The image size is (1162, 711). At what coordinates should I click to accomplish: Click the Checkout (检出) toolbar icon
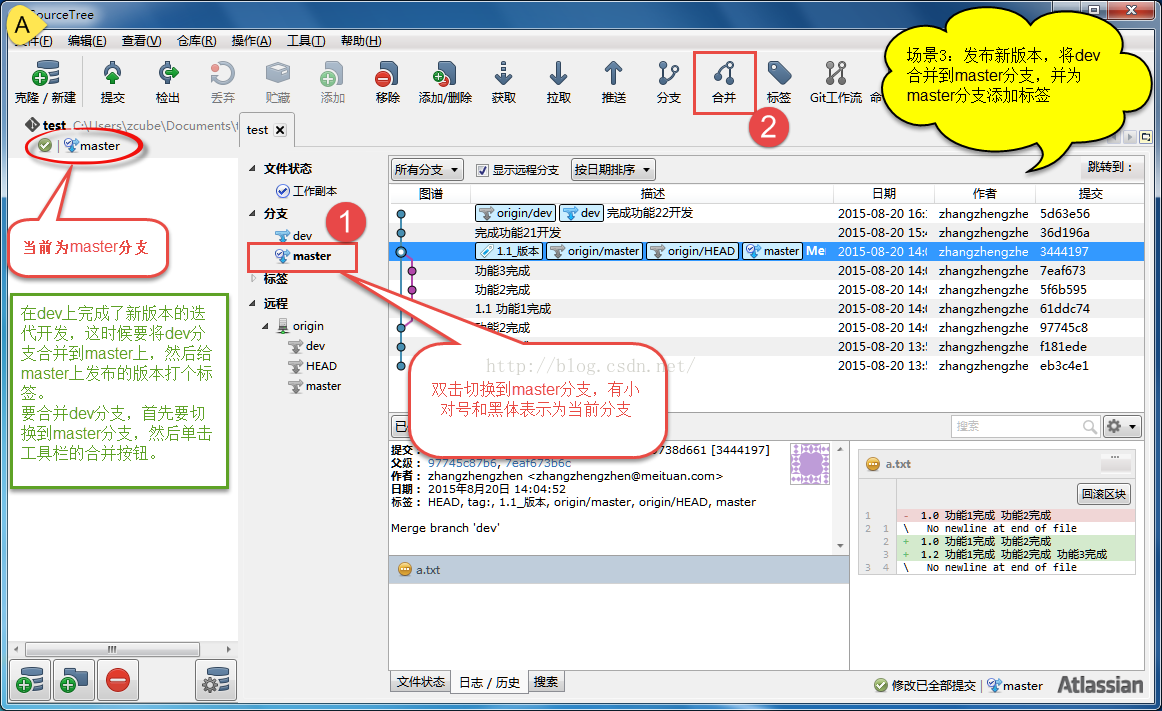[167, 82]
